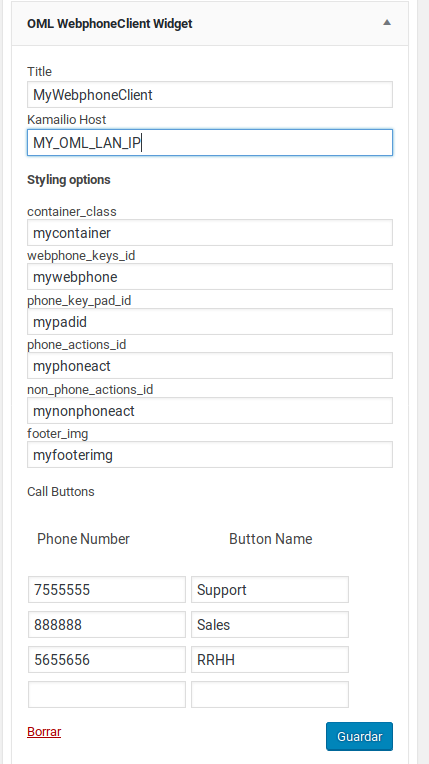Focus the Title input field

click(210, 95)
